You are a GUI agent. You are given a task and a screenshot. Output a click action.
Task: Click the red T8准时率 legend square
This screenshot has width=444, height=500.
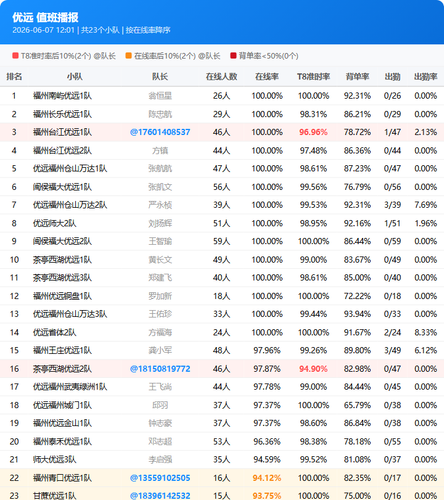[x=15, y=56]
